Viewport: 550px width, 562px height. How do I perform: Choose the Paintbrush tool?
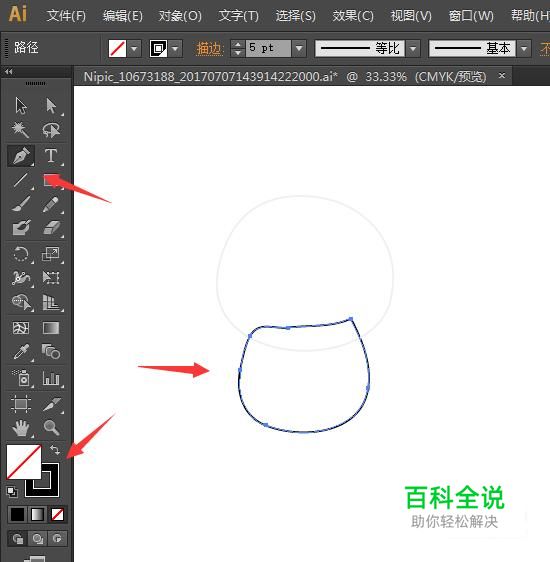pyautogui.click(x=21, y=204)
